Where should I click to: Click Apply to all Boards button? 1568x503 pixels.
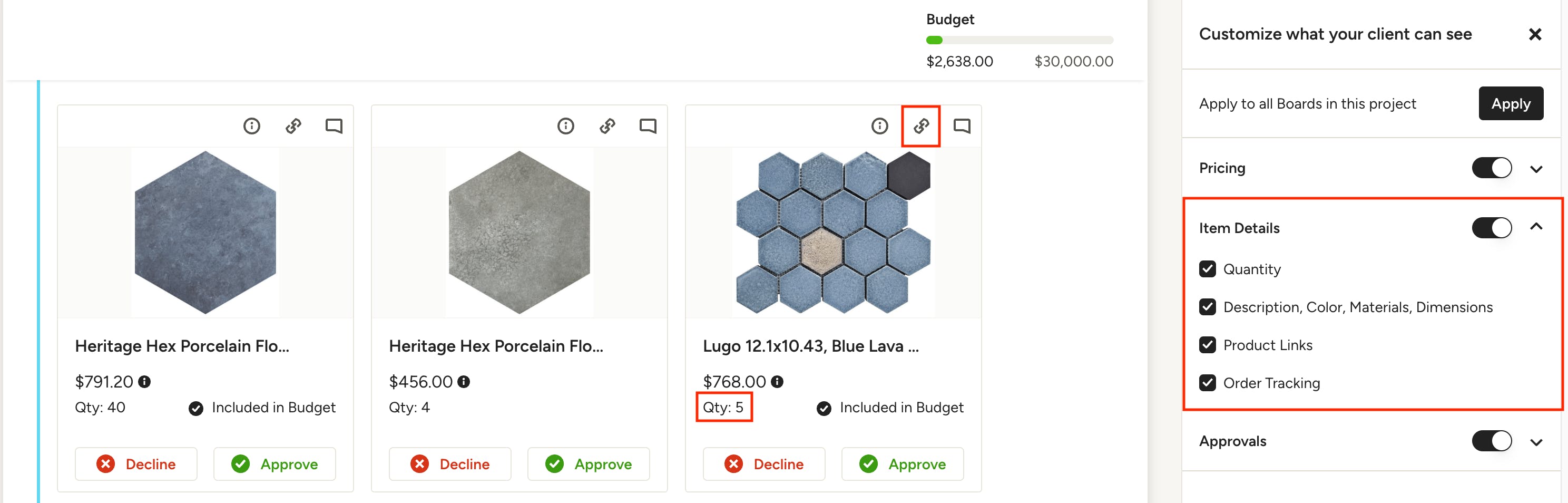[x=1511, y=103]
